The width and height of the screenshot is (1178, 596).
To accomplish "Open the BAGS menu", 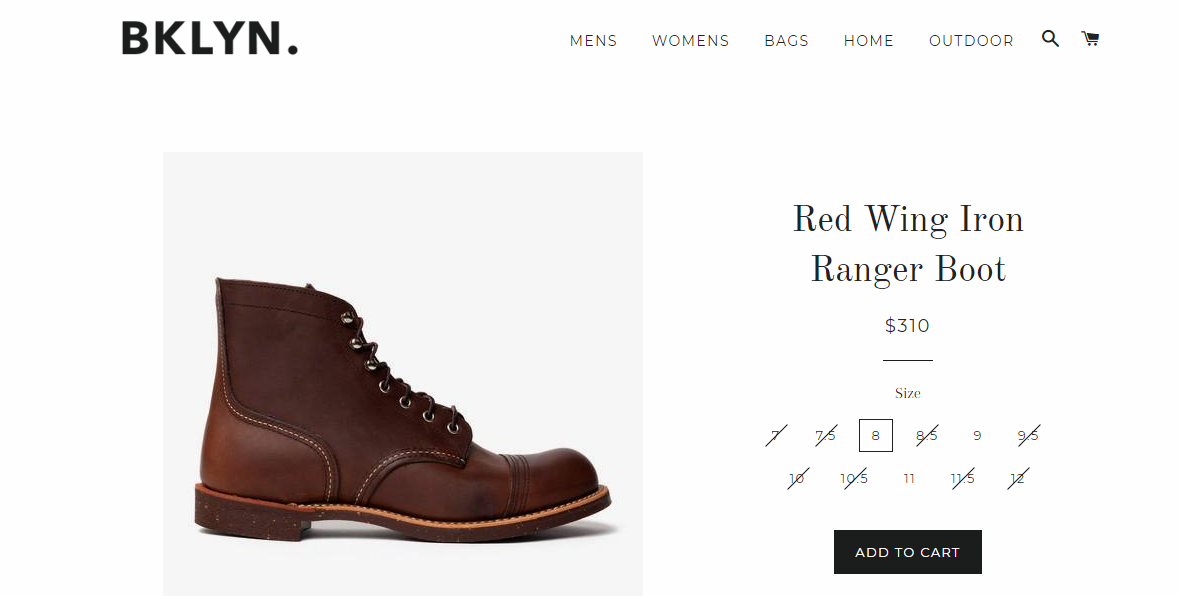I will pyautogui.click(x=787, y=41).
